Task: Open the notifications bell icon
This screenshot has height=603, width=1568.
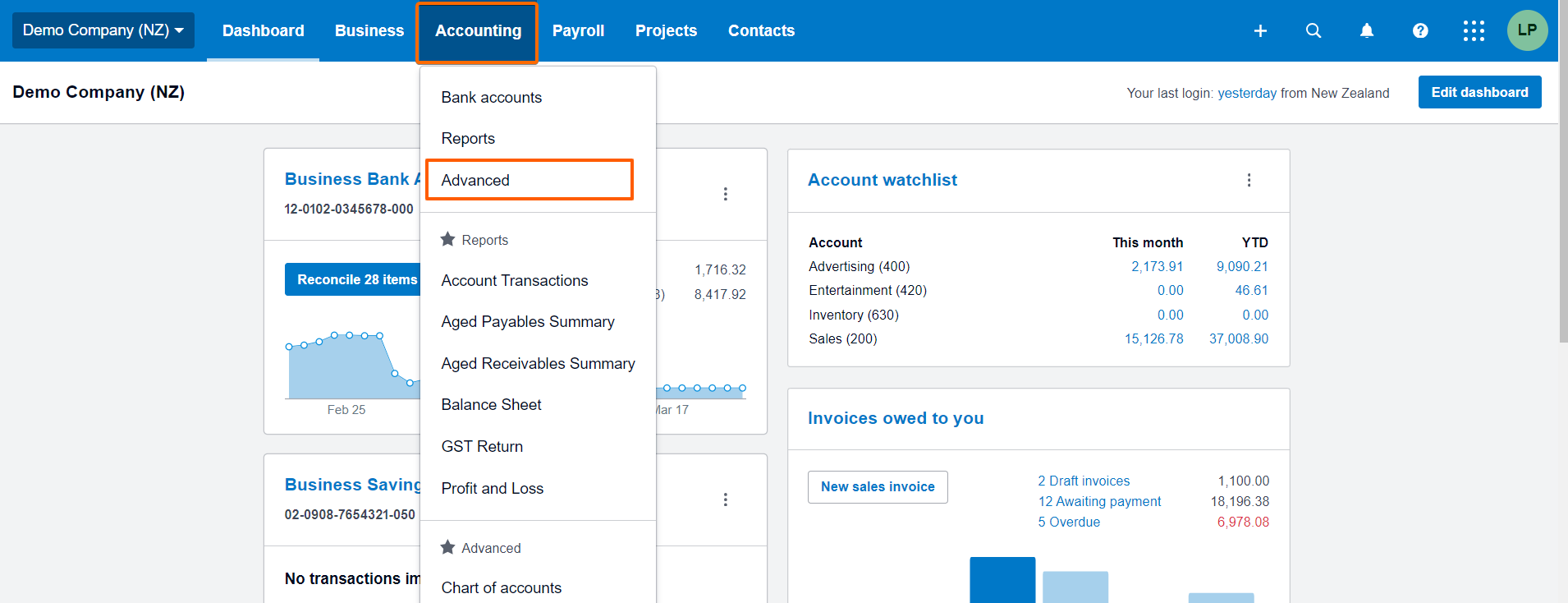Action: click(1367, 31)
